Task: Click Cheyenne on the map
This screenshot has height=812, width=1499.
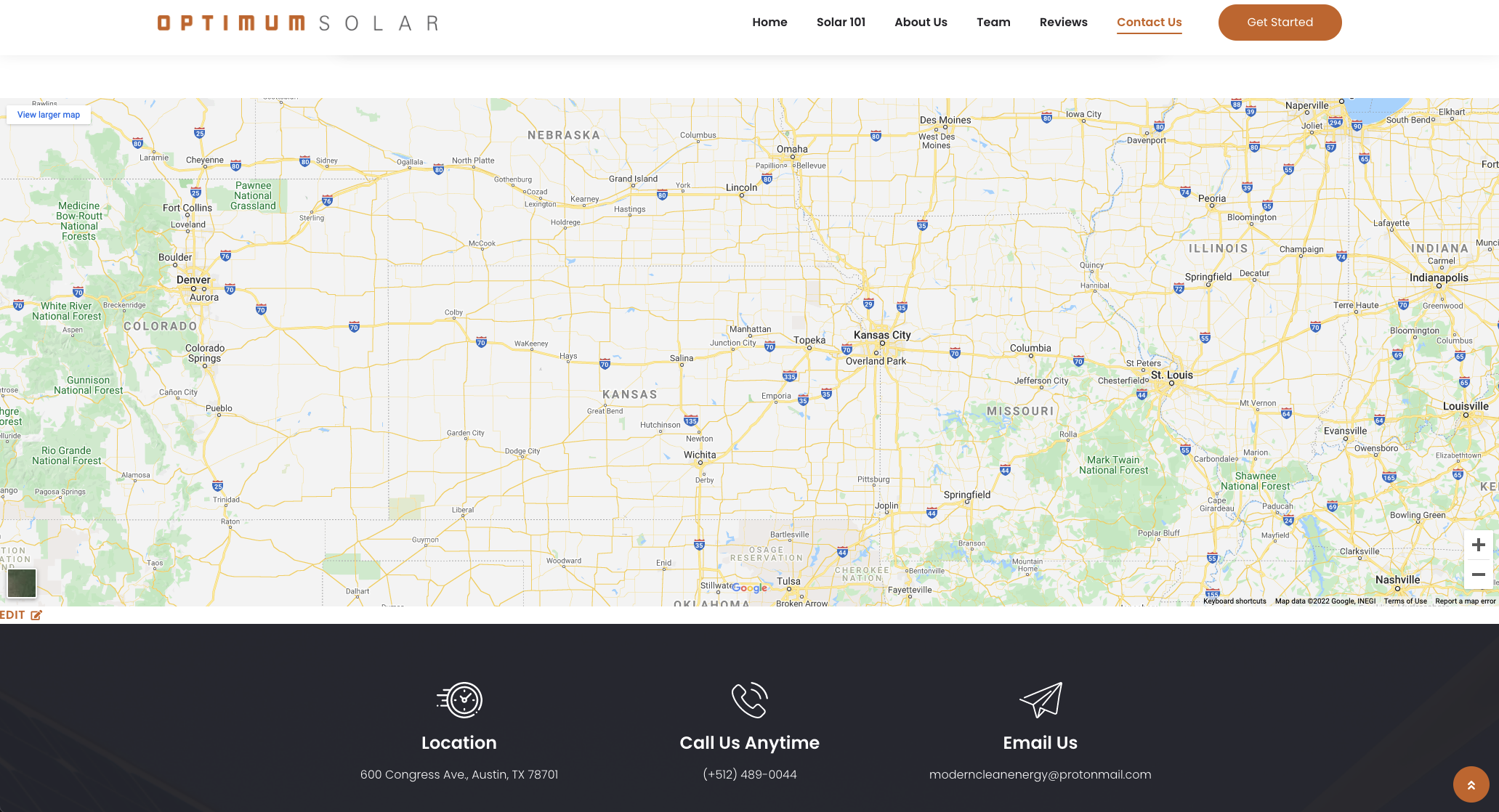Action: 205,161
